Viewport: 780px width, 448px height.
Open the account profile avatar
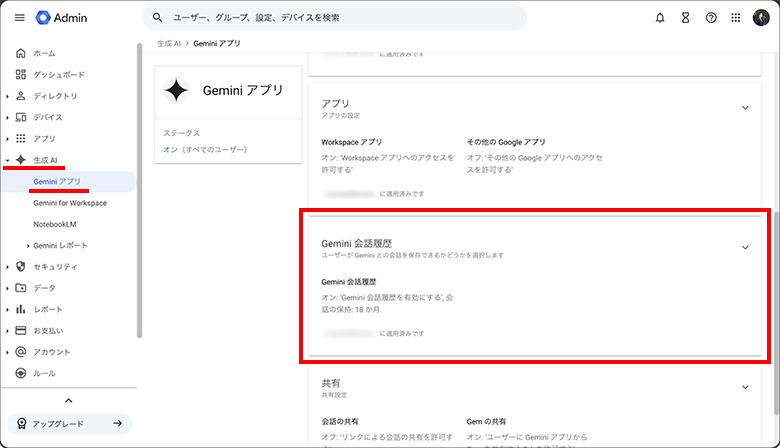tap(761, 18)
